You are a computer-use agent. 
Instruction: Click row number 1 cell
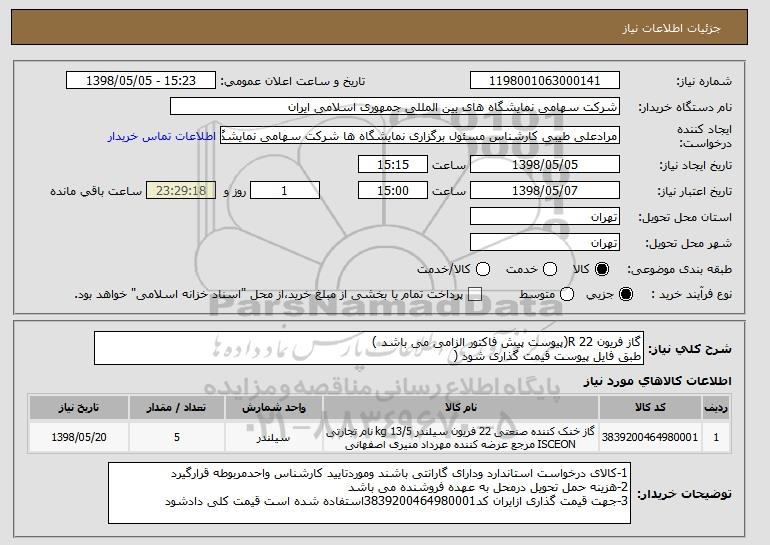tap(716, 437)
